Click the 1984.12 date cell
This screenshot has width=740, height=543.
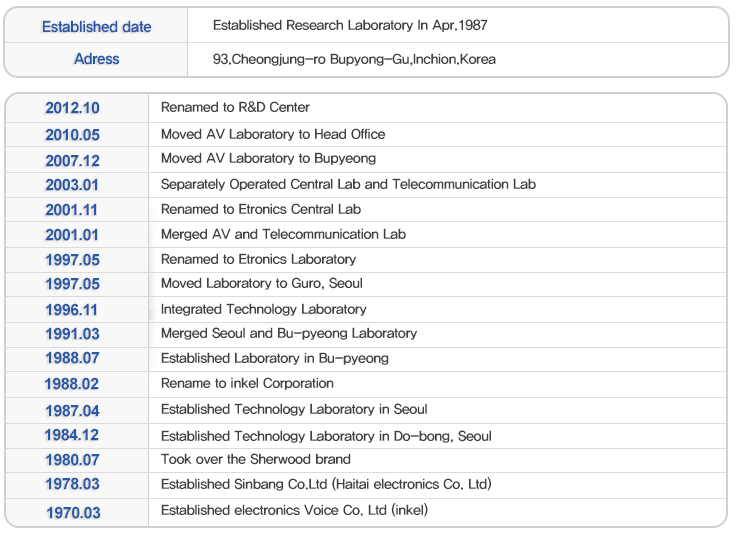pos(72,435)
